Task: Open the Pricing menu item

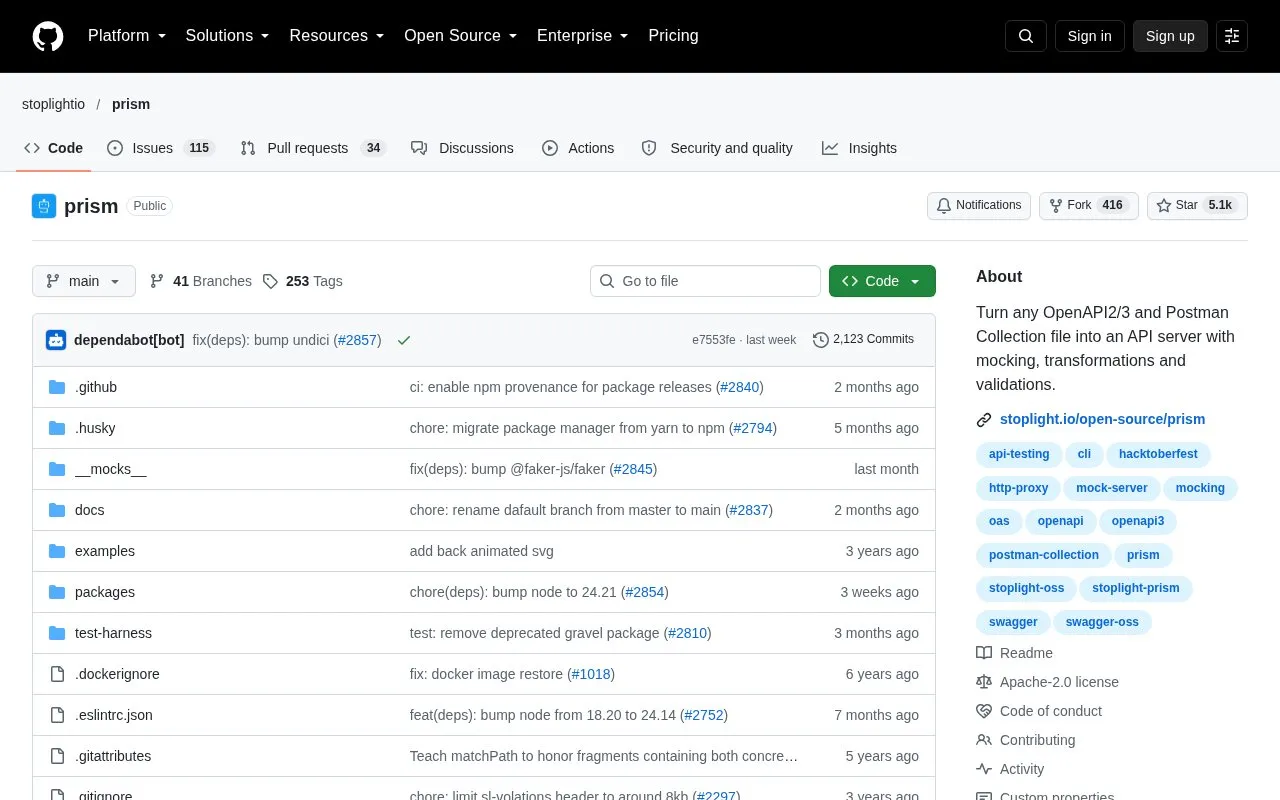Action: click(673, 36)
